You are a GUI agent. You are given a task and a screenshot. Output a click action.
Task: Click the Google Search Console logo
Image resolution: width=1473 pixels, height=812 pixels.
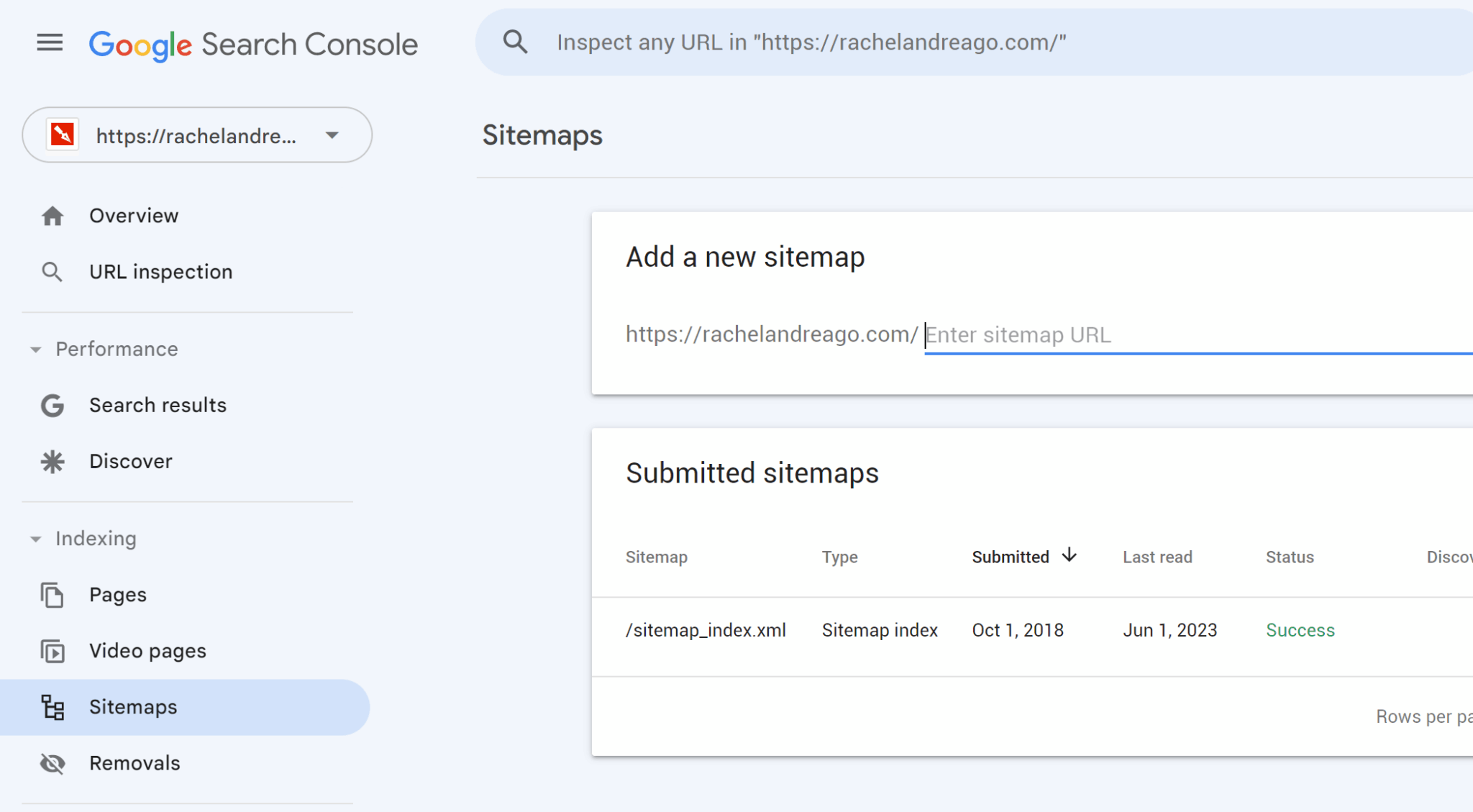253,45
